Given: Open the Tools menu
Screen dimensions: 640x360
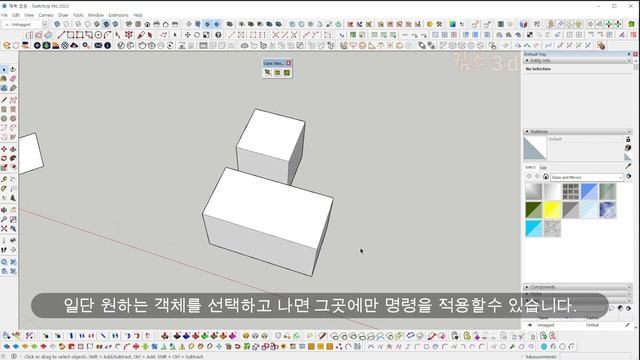Looking at the screenshot, I should pyautogui.click(x=78, y=15).
